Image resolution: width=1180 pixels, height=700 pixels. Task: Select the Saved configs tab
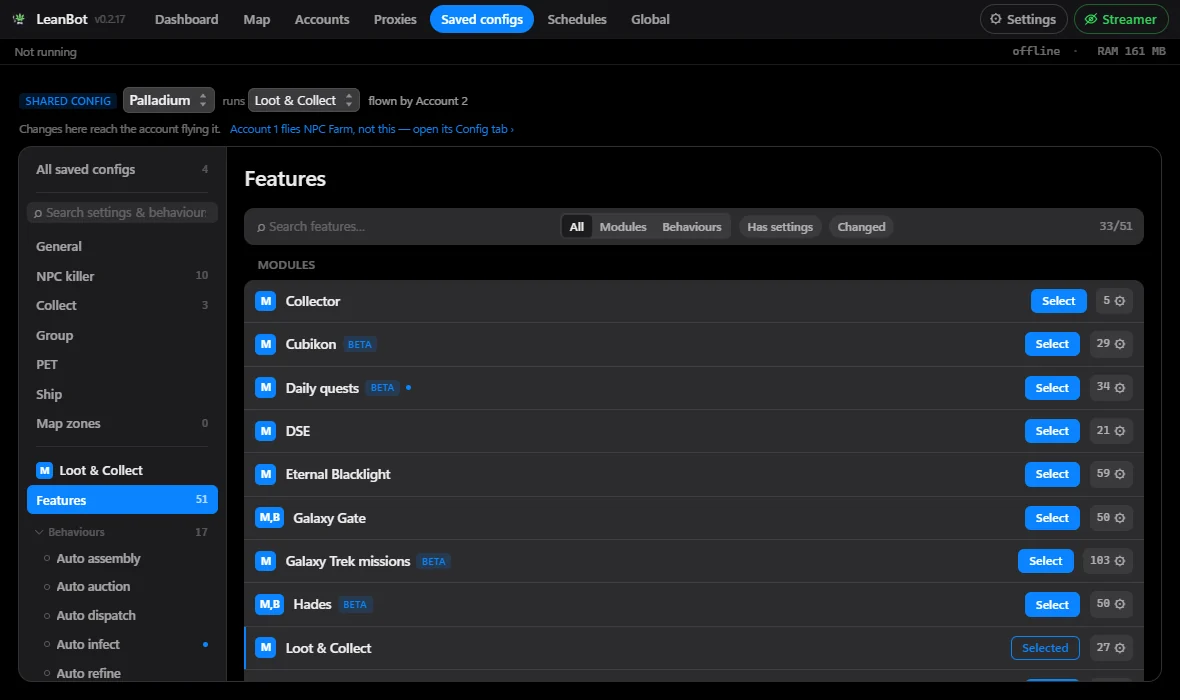pyautogui.click(x=482, y=19)
